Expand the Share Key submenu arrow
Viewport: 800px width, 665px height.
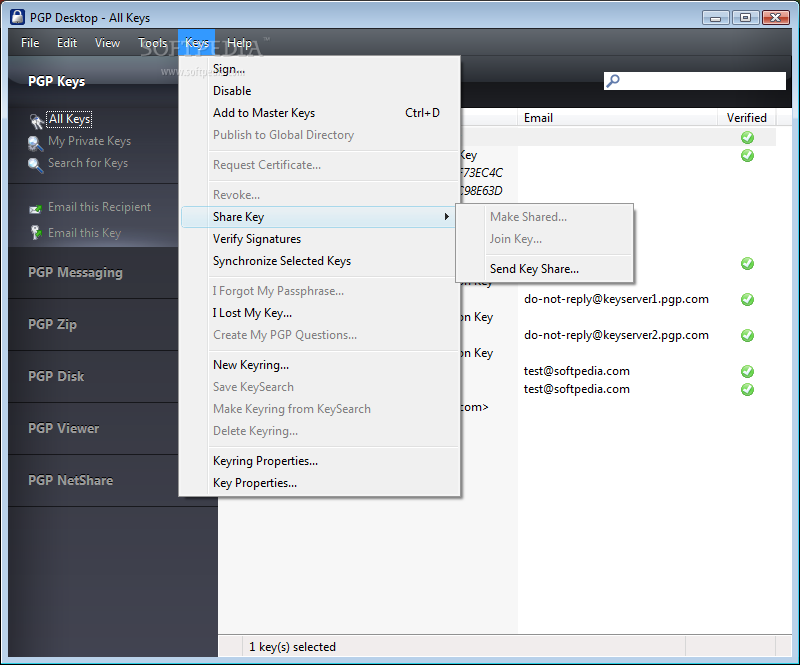[446, 217]
